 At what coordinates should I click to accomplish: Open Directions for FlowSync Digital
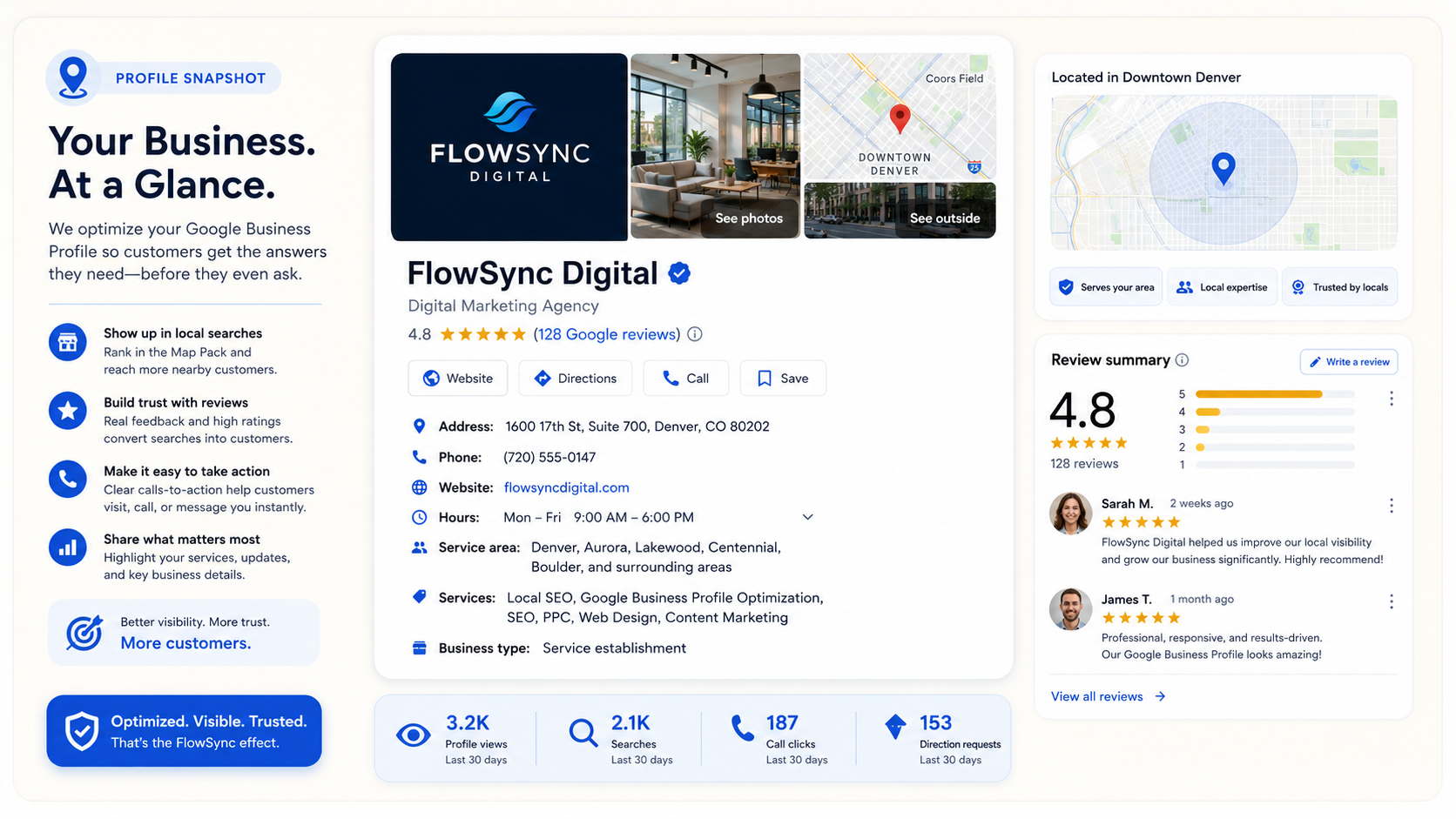click(575, 379)
